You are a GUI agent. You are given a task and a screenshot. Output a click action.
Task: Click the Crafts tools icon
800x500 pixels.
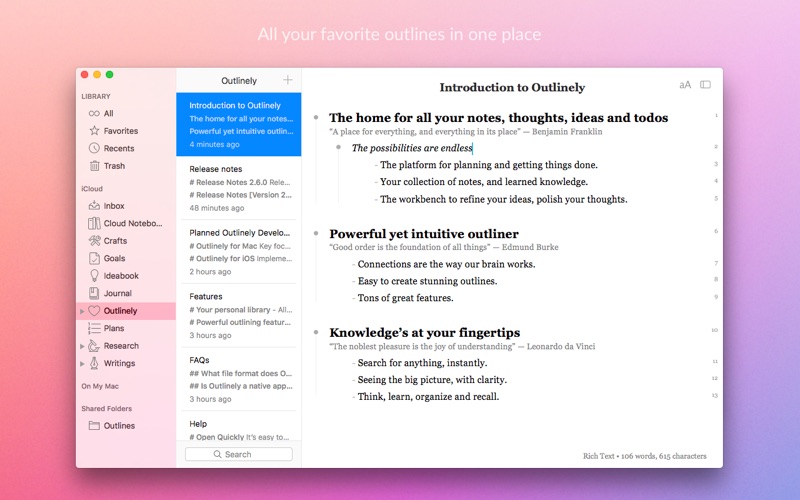click(94, 240)
